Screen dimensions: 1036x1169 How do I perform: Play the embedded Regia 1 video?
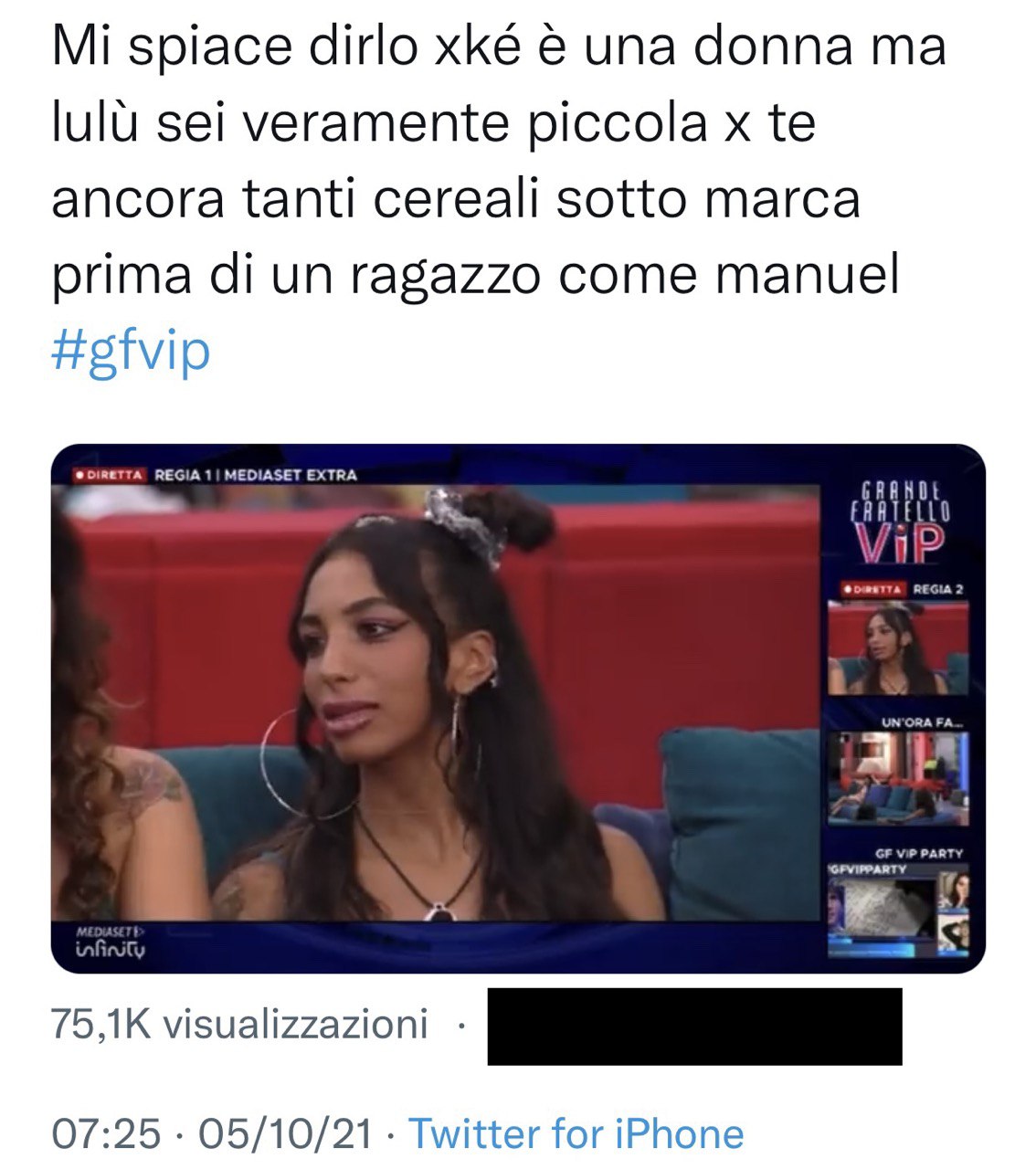tap(436, 703)
